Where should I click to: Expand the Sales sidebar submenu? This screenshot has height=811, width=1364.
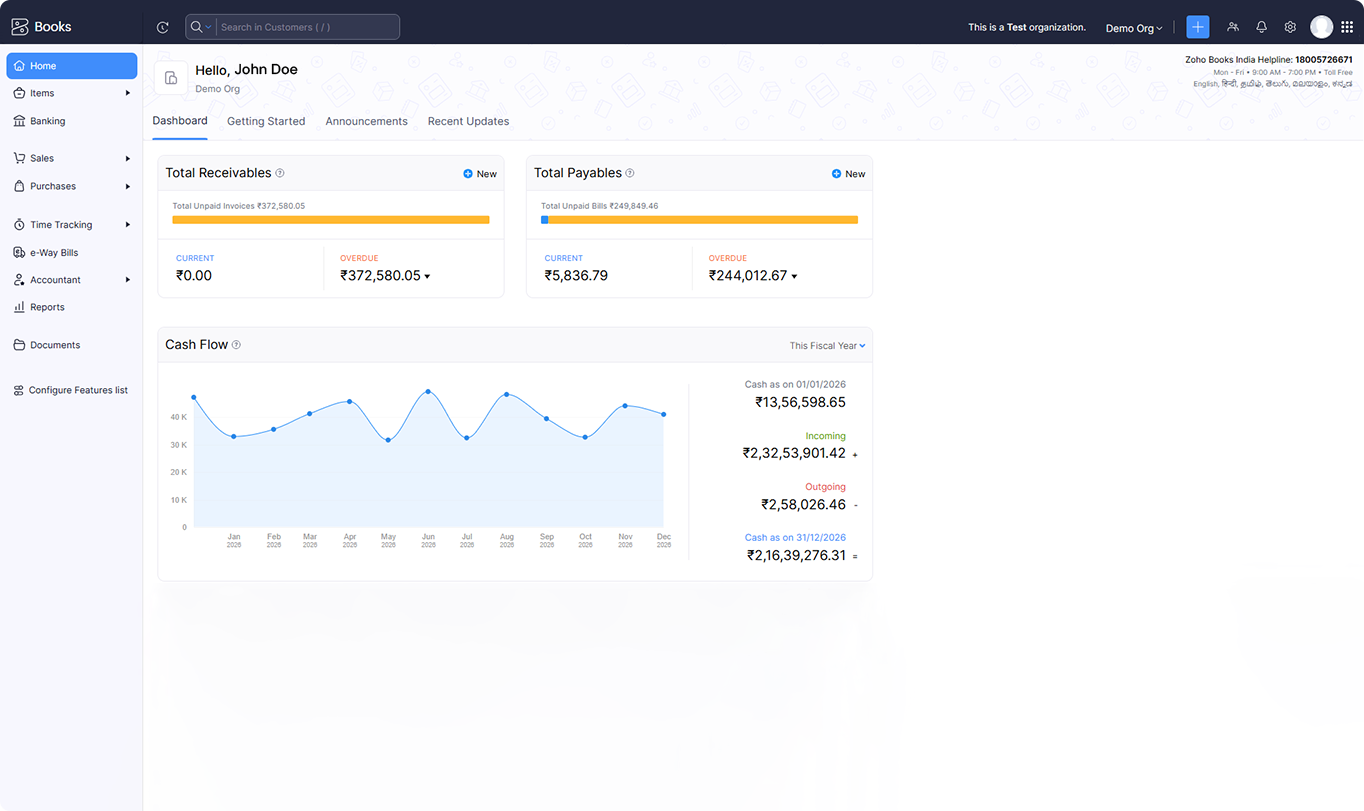click(127, 158)
